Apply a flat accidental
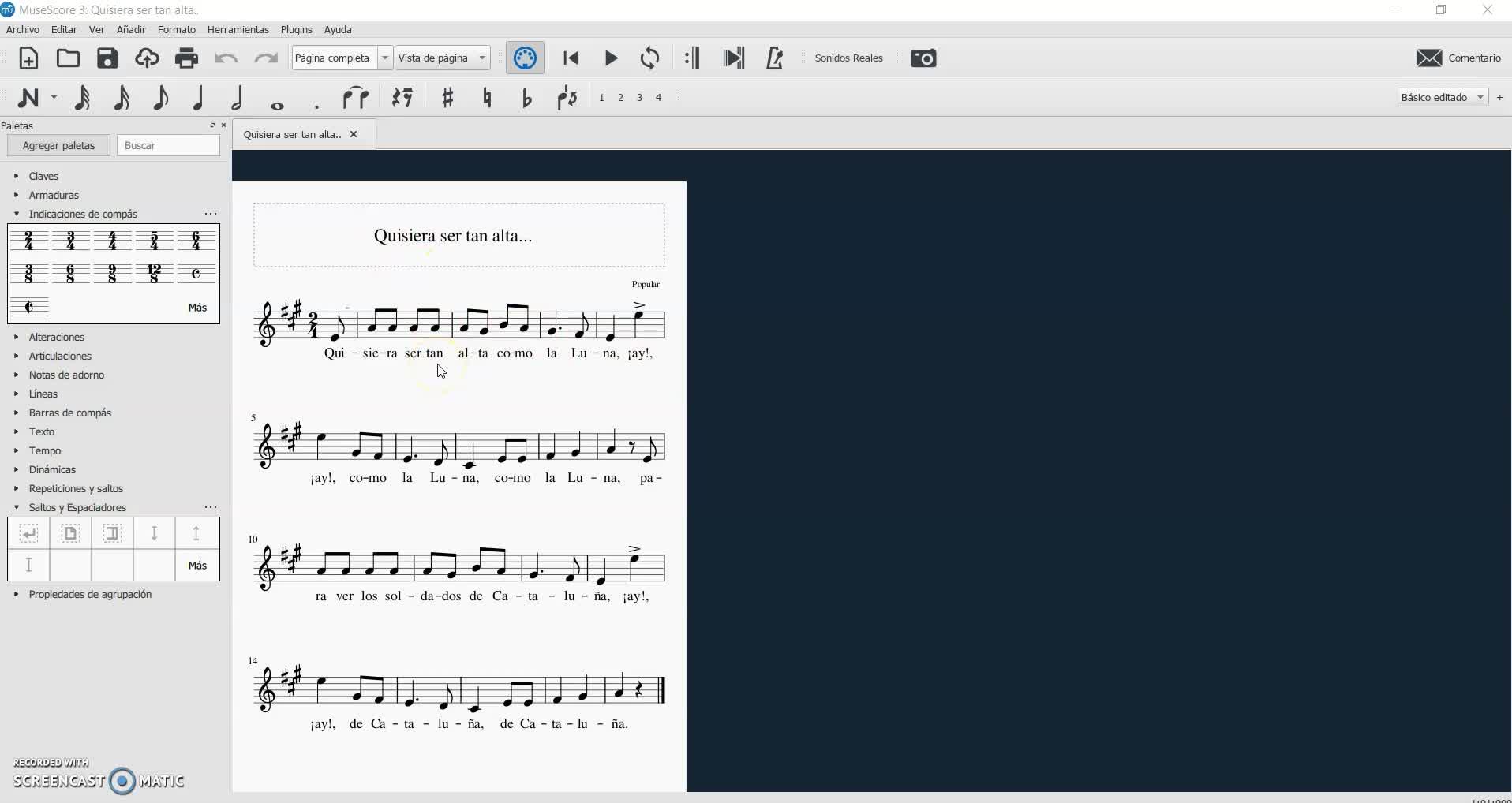The height and width of the screenshot is (803, 1512). coord(527,98)
